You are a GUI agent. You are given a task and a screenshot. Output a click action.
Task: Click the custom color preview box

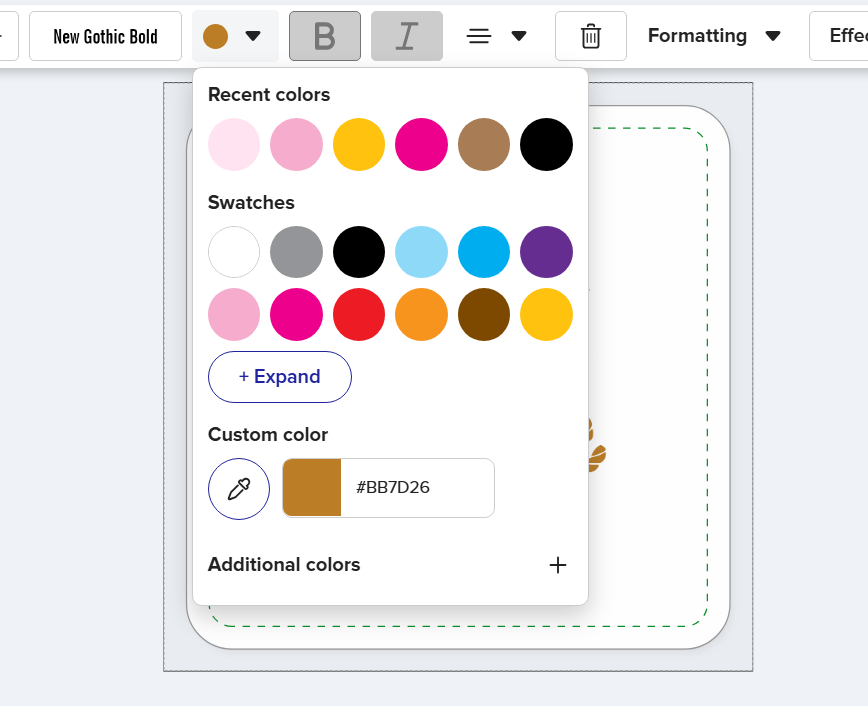click(x=312, y=488)
